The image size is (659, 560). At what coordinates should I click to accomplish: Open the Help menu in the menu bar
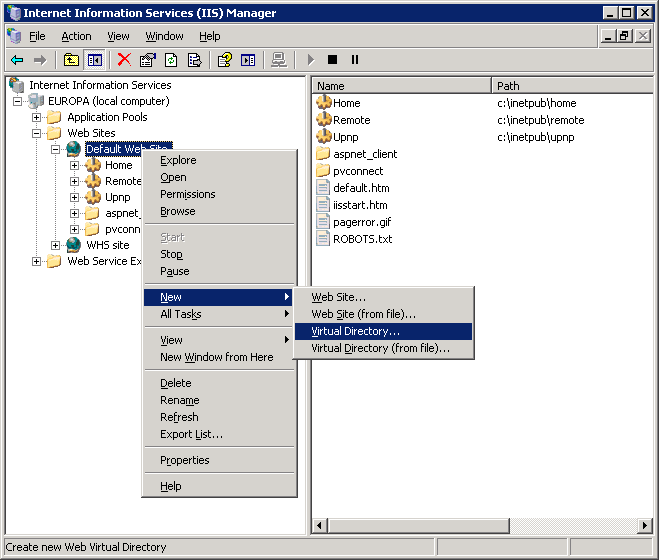209,37
